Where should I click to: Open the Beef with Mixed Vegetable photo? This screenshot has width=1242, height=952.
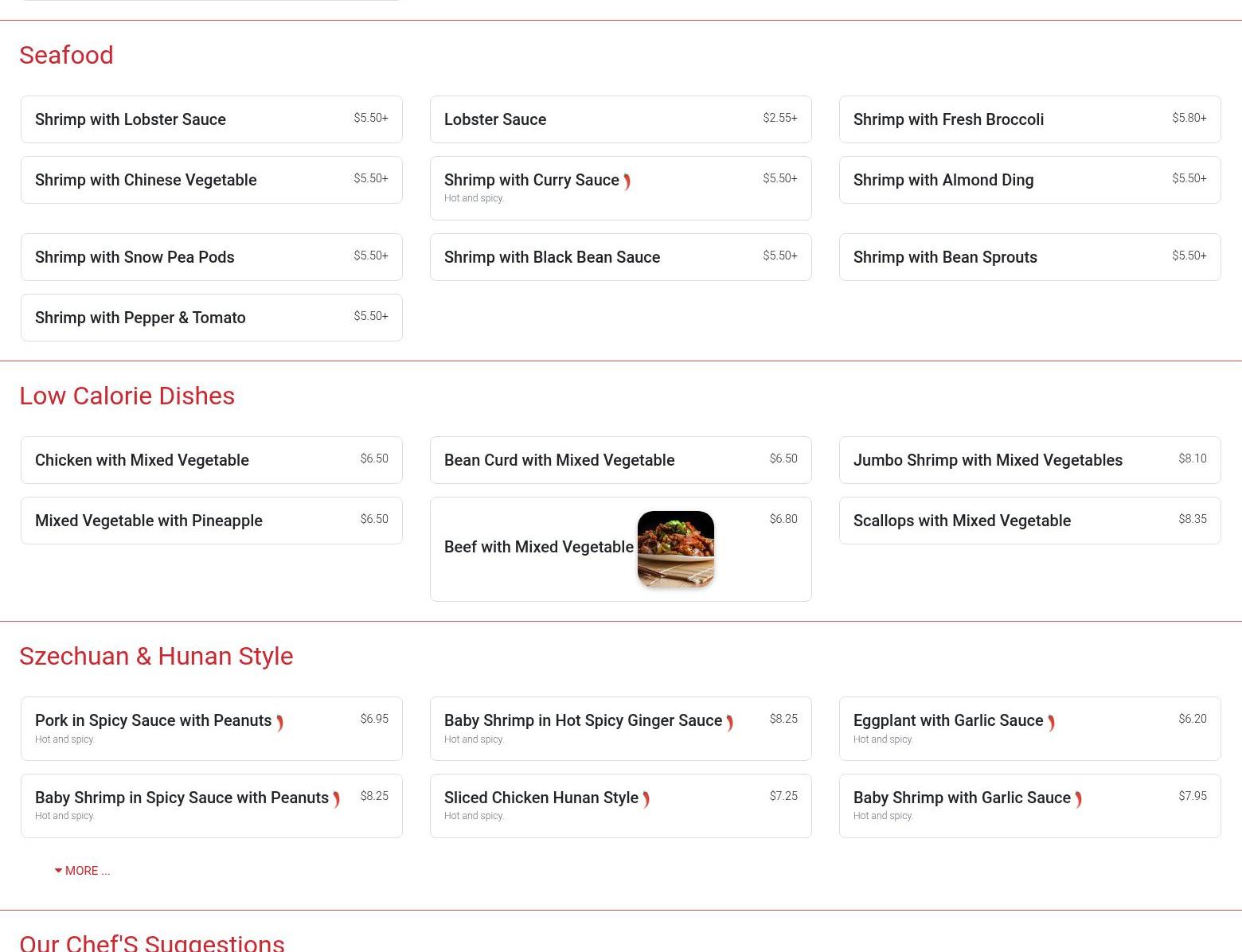tap(675, 549)
